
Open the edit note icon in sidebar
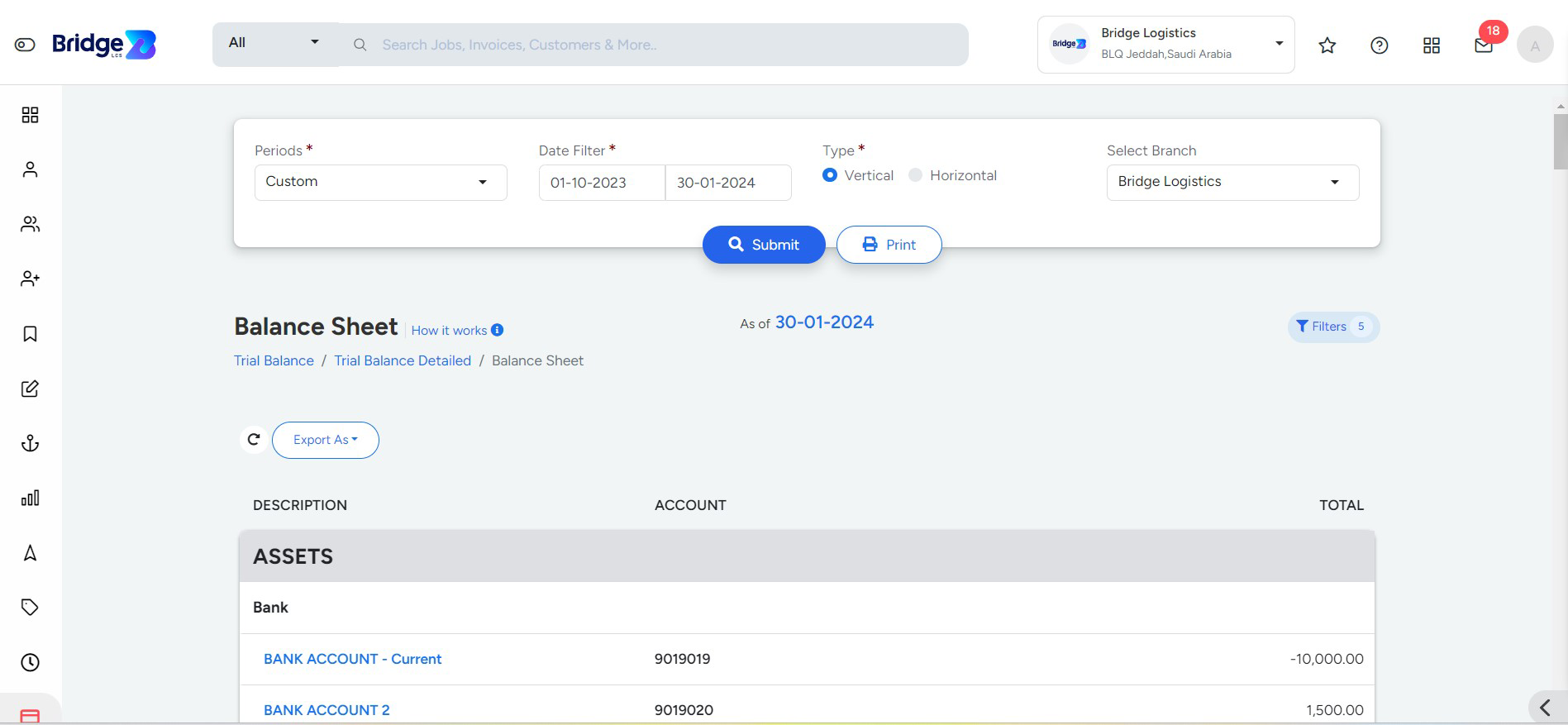tap(30, 389)
